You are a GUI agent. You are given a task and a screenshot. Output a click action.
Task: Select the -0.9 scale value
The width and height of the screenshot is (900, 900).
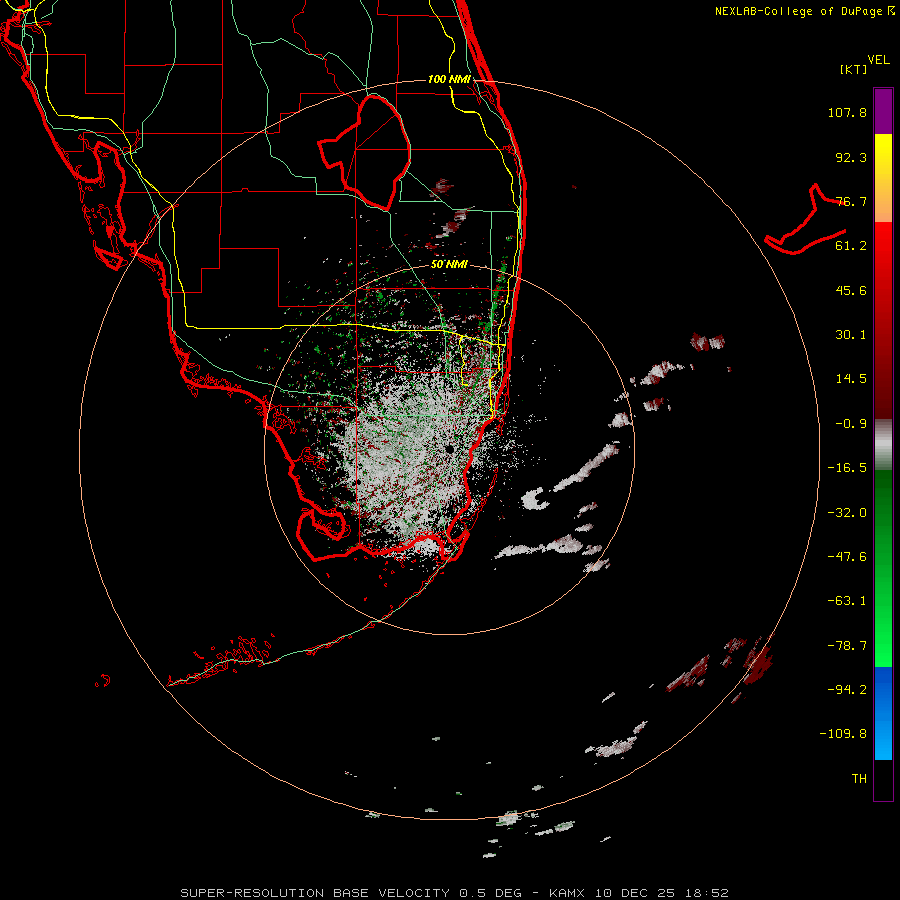point(851,424)
